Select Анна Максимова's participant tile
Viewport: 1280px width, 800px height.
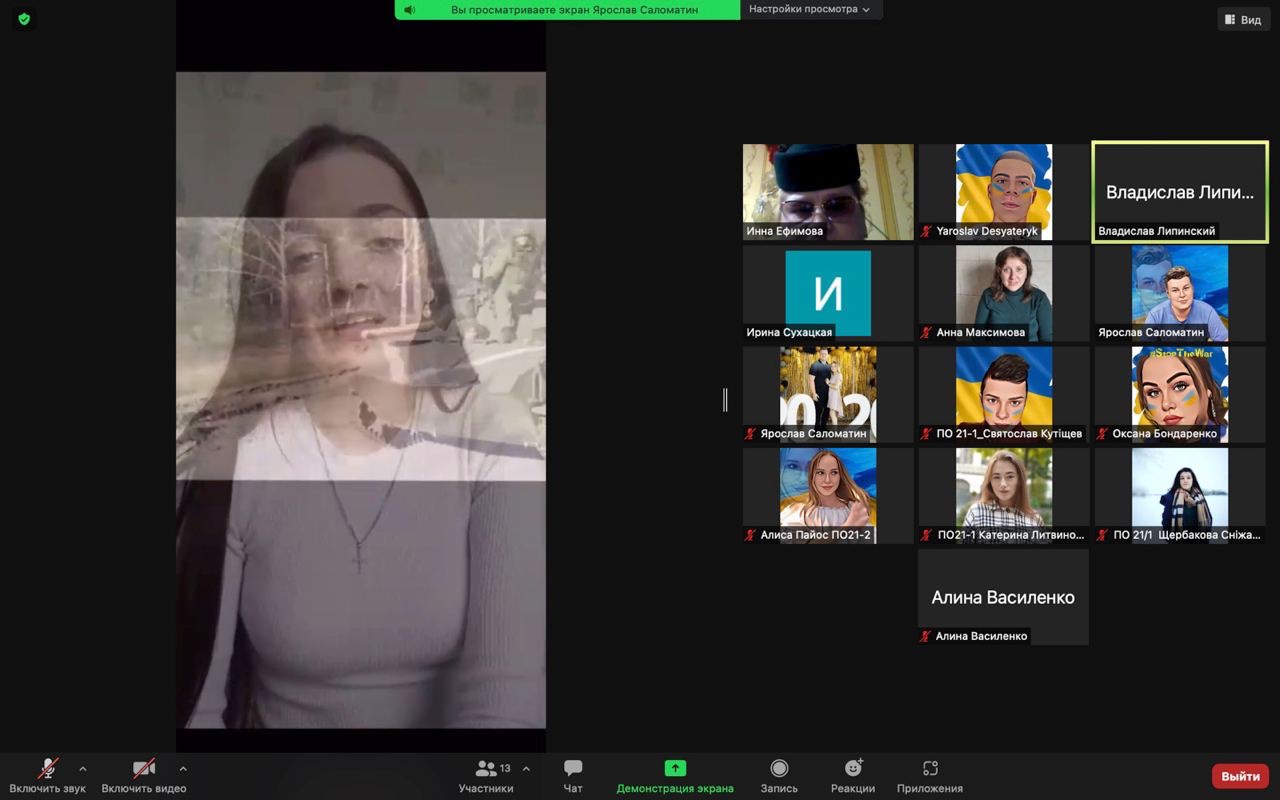(1004, 293)
